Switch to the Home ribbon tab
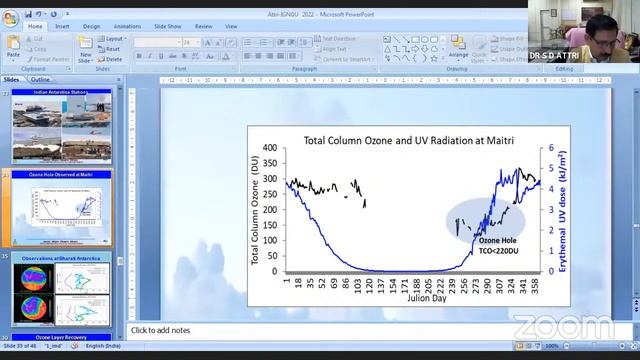 35,27
